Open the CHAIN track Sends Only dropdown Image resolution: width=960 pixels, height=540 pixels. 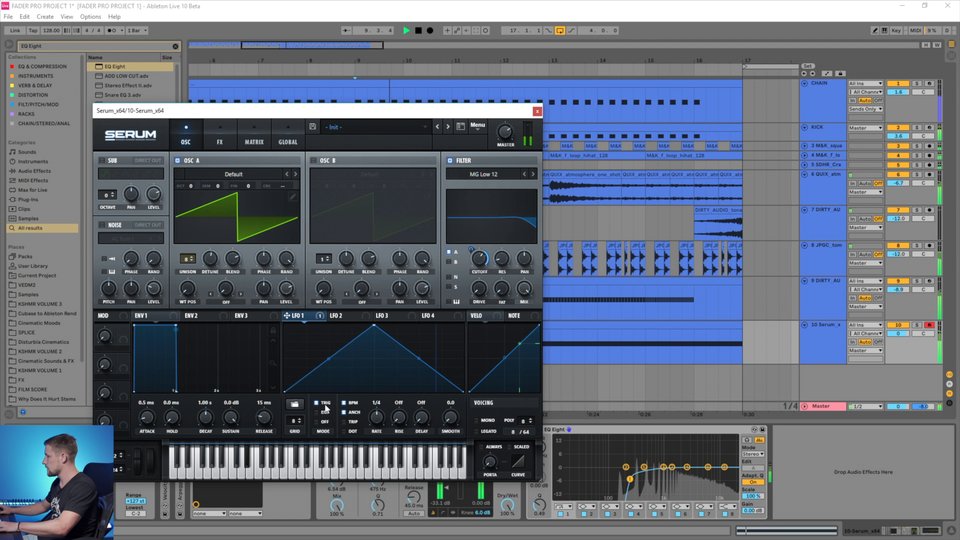[x=865, y=109]
